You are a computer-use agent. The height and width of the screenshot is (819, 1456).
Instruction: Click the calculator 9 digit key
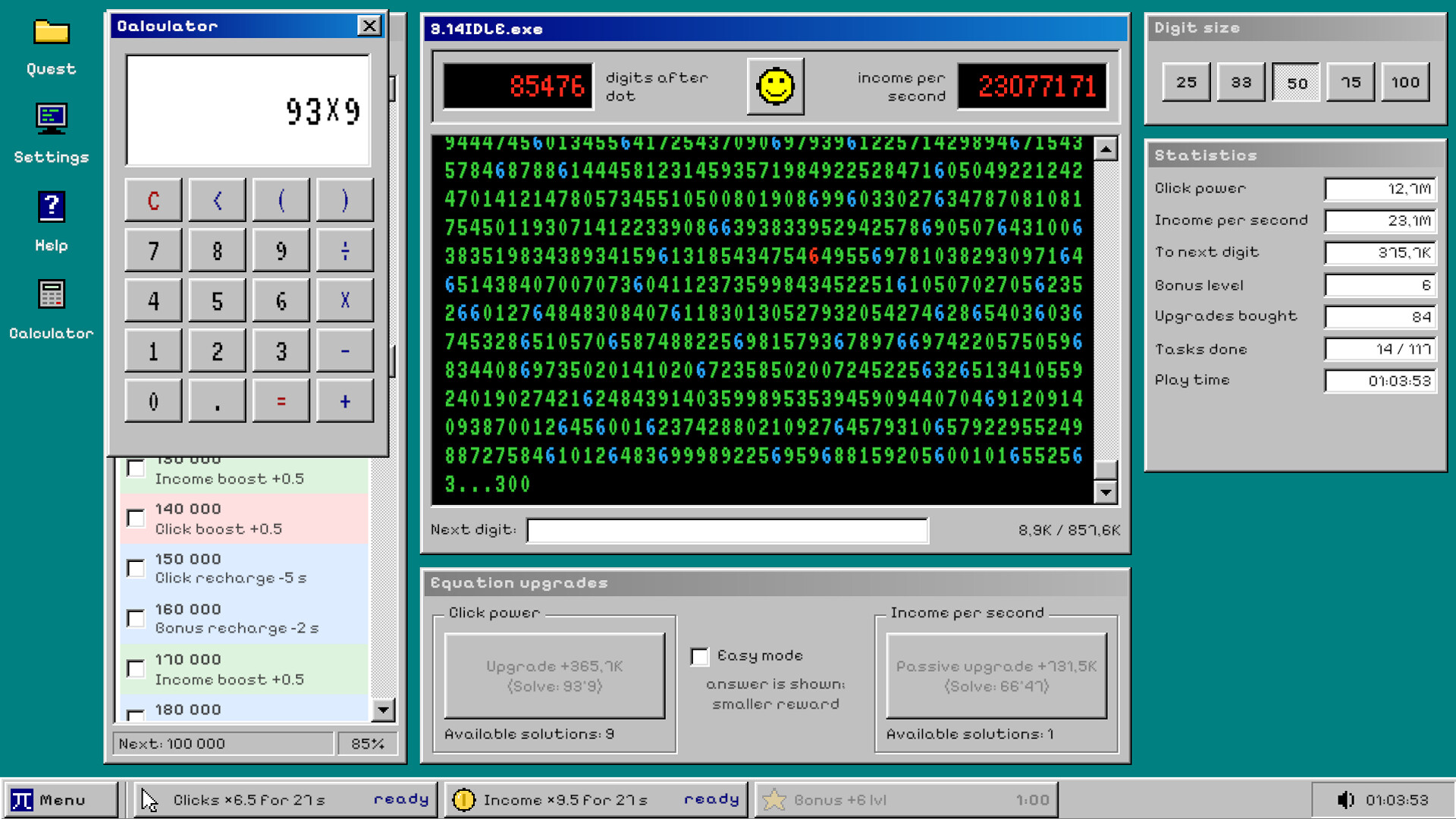click(281, 250)
